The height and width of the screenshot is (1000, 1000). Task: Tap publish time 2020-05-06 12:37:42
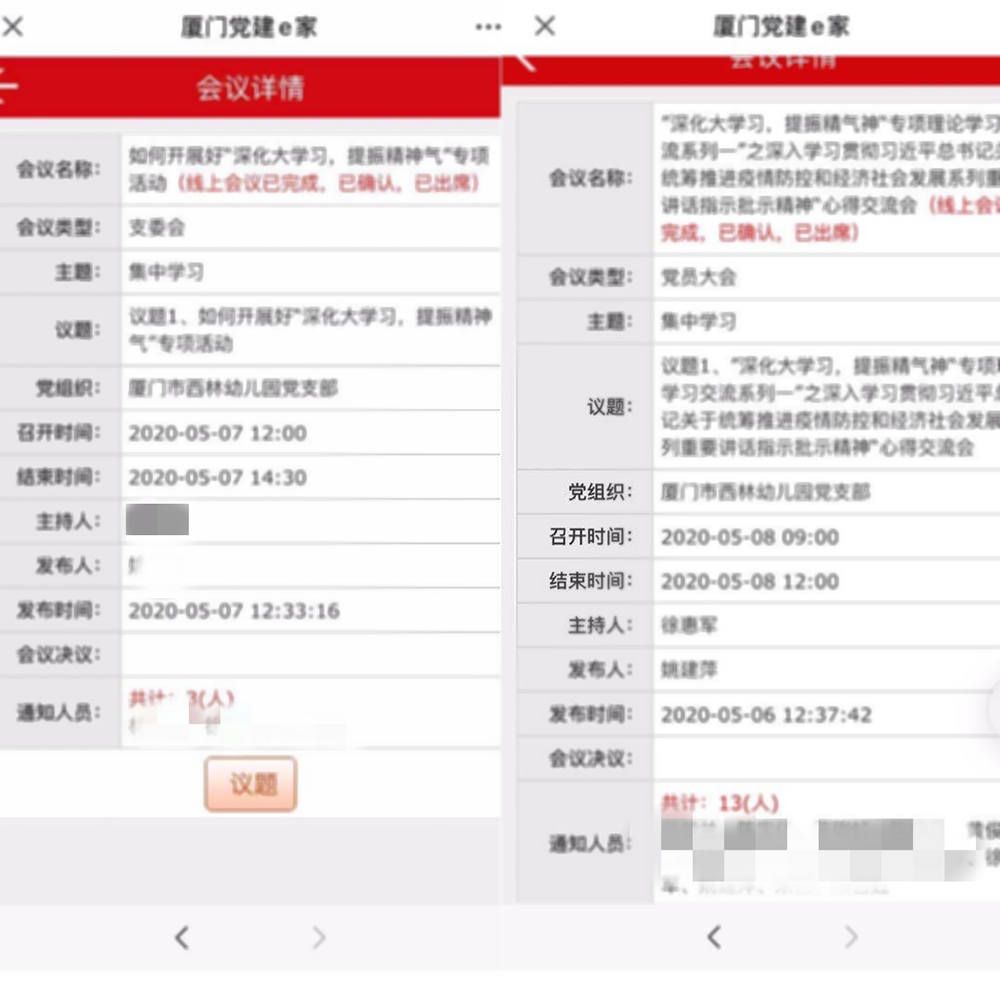click(766, 715)
